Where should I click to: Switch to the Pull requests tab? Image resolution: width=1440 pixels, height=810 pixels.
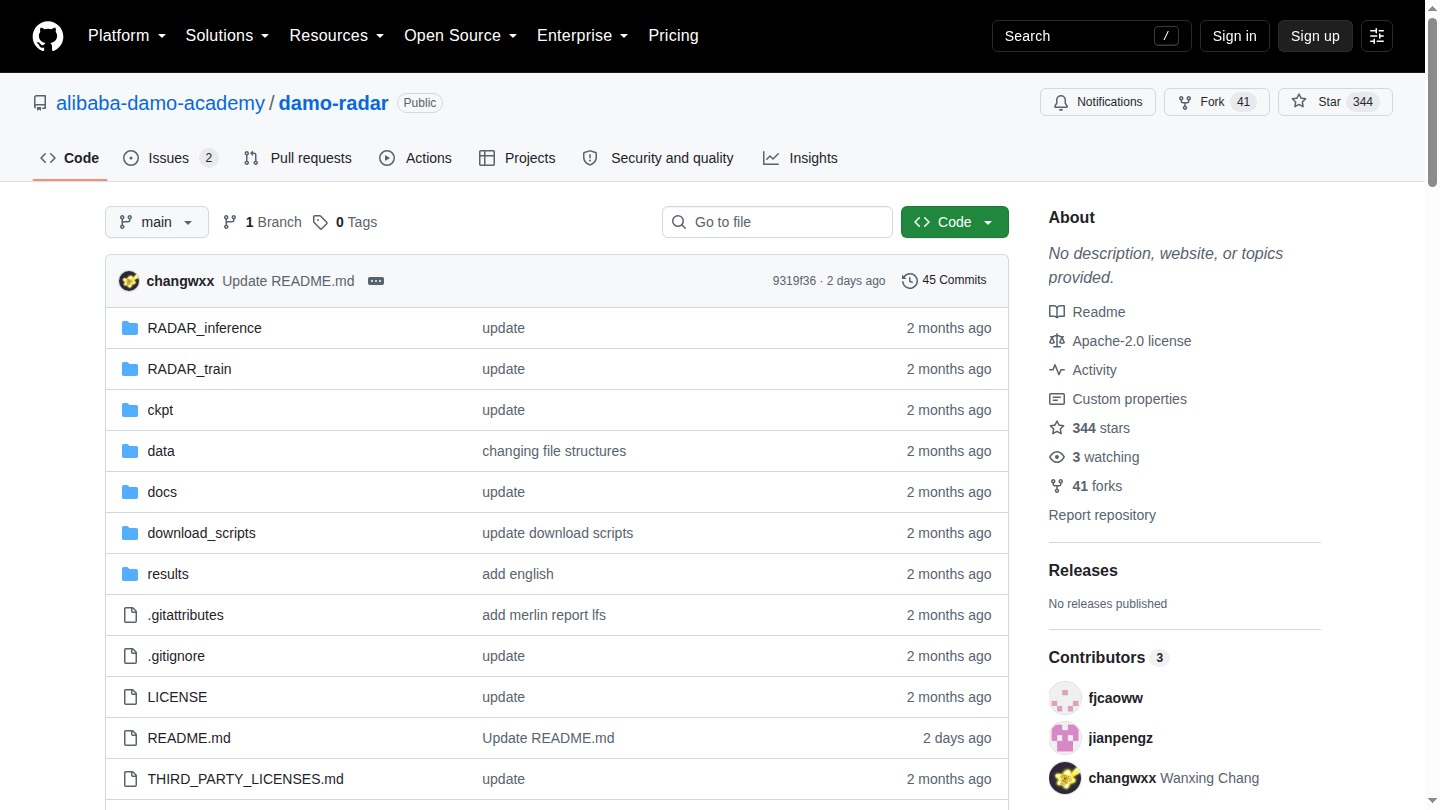[x=297, y=158]
